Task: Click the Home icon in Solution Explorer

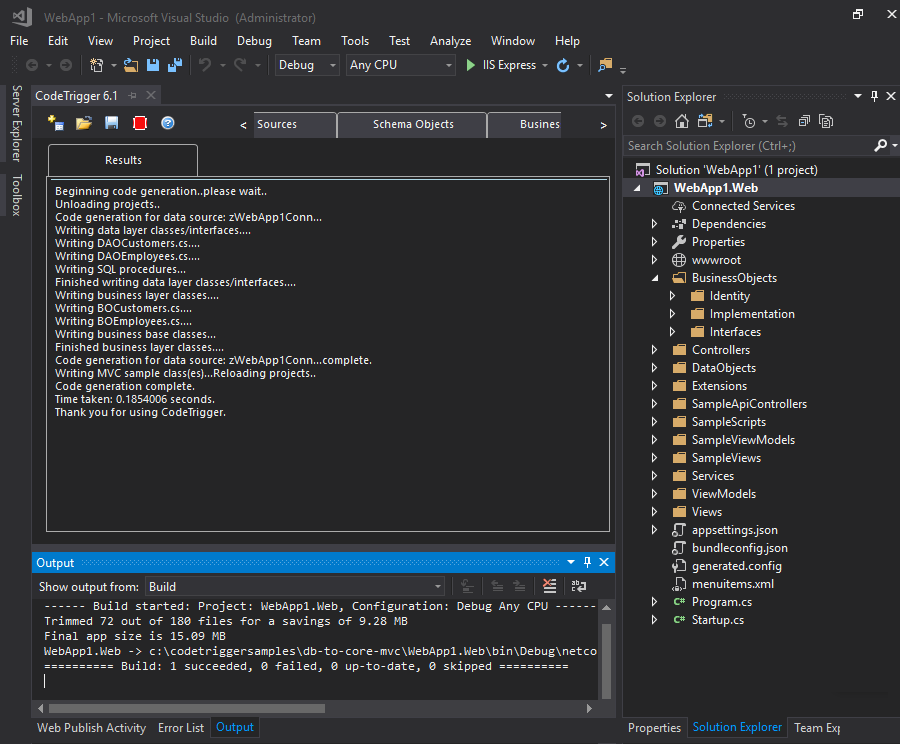Action: click(x=681, y=121)
